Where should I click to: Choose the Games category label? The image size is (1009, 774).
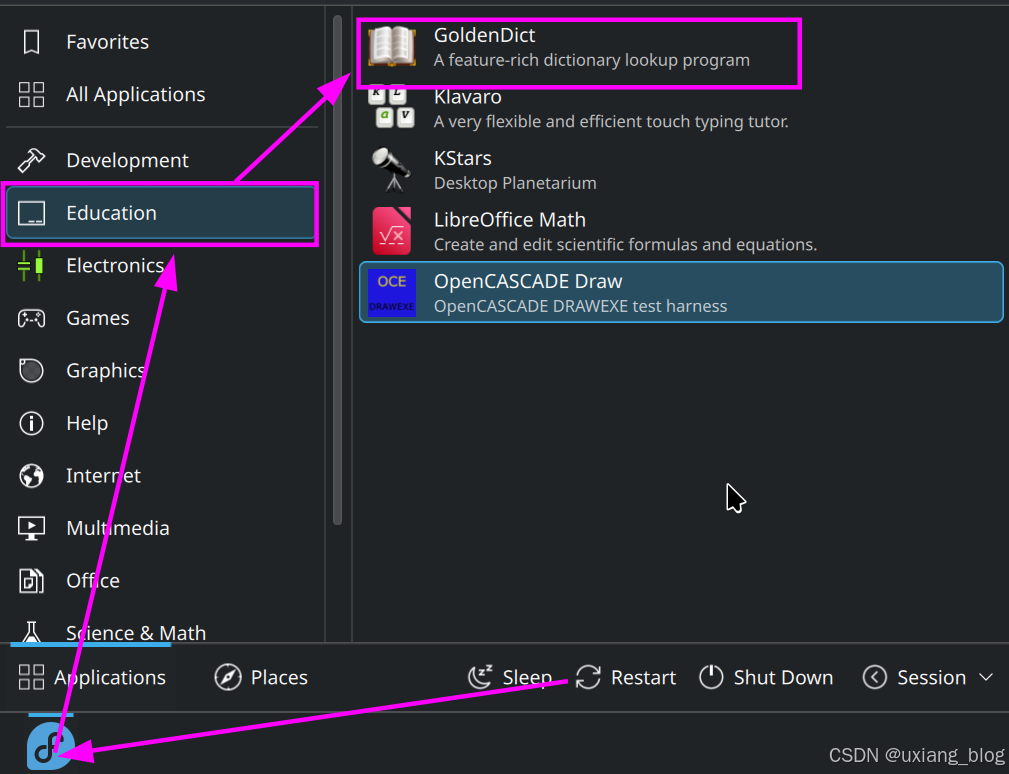click(x=98, y=318)
